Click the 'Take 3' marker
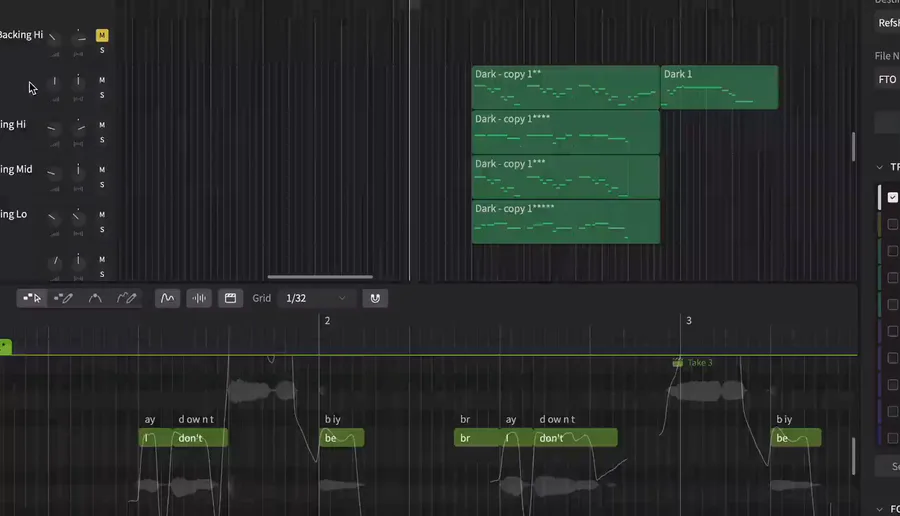Image resolution: width=900 pixels, height=516 pixels. click(693, 363)
